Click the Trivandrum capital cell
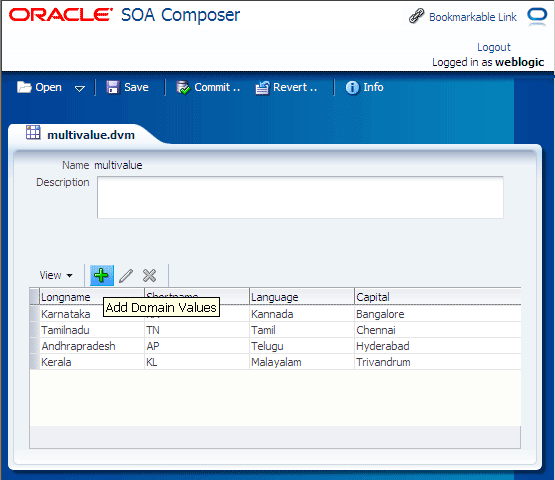Screen dimensions: 555x480 coord(438,362)
